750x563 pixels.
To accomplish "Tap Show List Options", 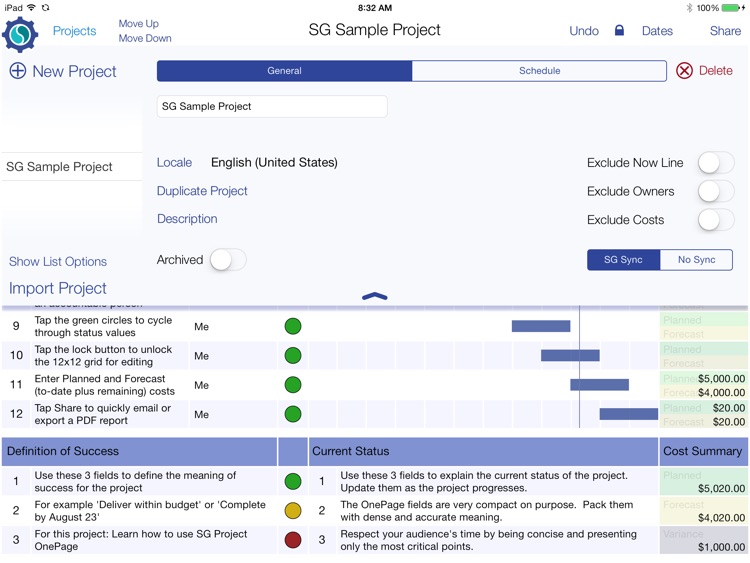I will [x=58, y=262].
